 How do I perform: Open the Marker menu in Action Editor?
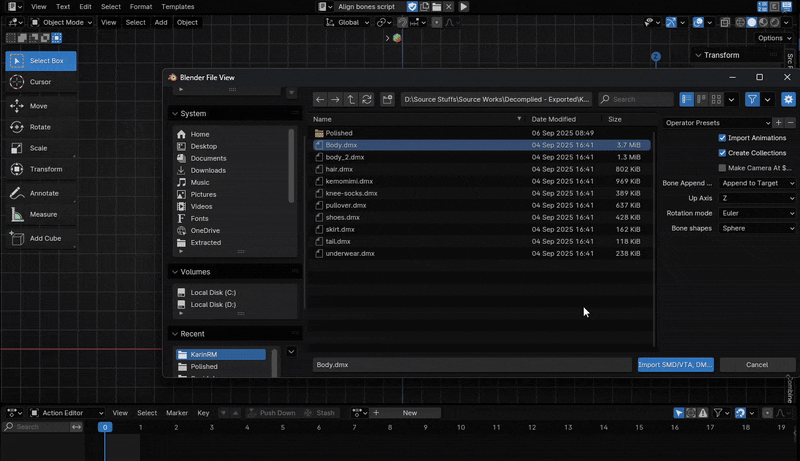point(177,413)
